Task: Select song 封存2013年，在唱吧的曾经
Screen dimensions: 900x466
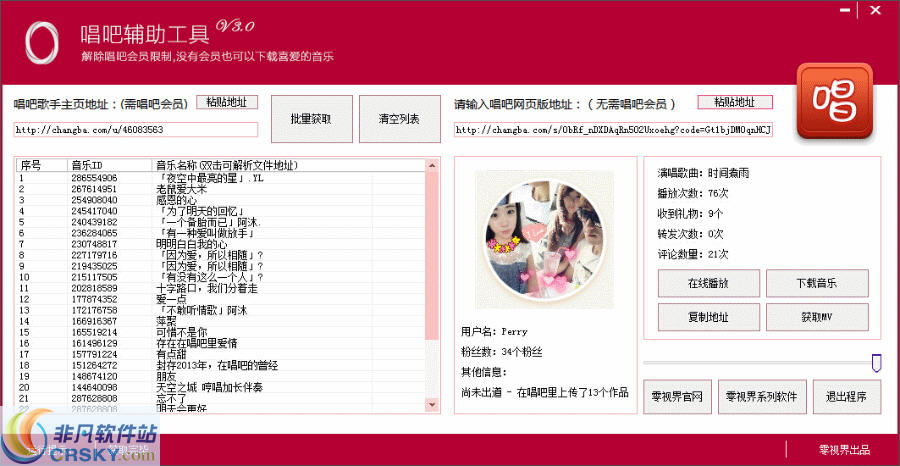Action: (217, 365)
